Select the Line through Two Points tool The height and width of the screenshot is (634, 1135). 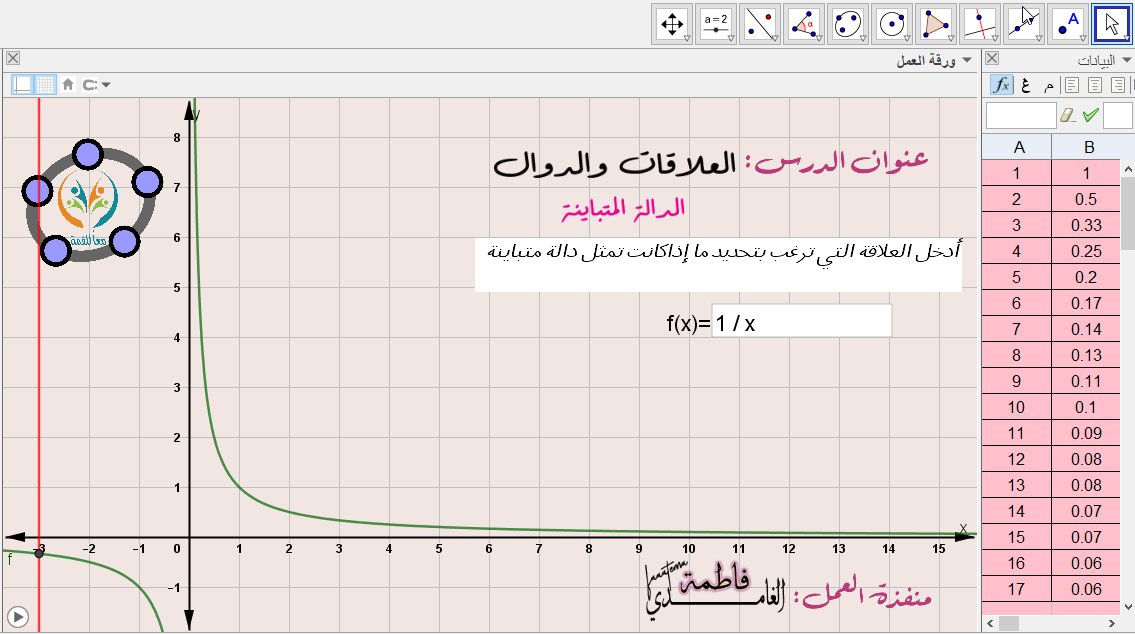[x=1024, y=25]
